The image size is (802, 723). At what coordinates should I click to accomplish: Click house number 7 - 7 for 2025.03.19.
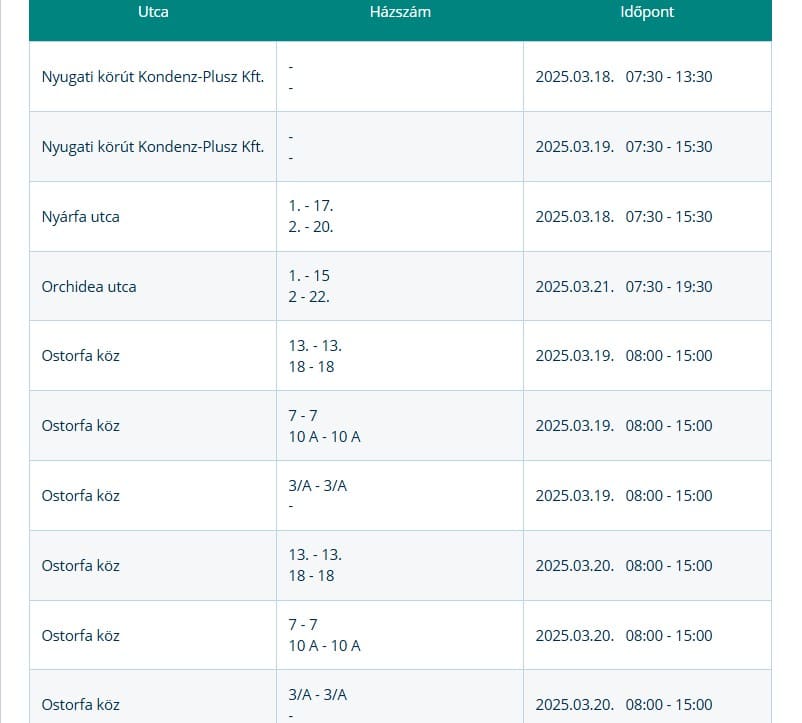(303, 416)
